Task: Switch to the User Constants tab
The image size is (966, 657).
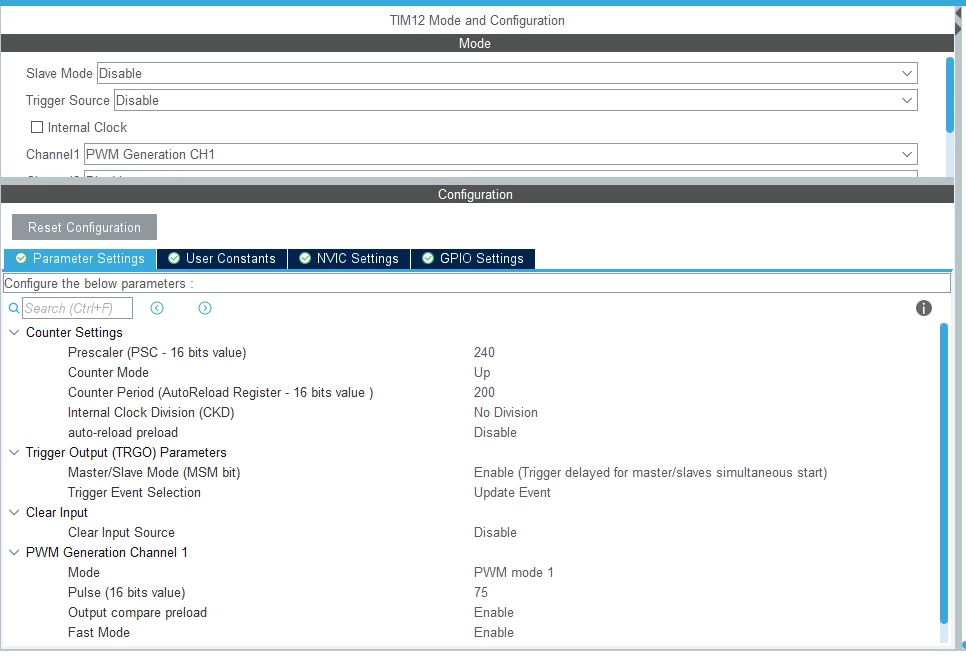Action: tap(222, 259)
